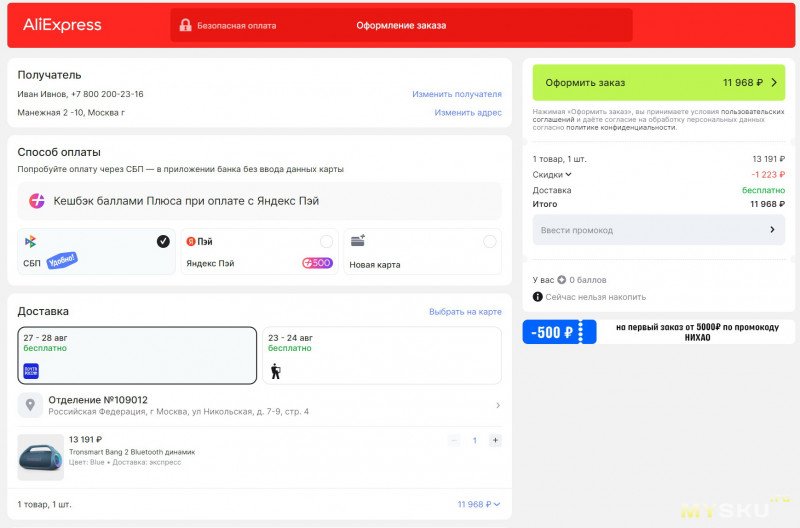
Task: Click the Yandex Pay logo
Action: [199, 241]
